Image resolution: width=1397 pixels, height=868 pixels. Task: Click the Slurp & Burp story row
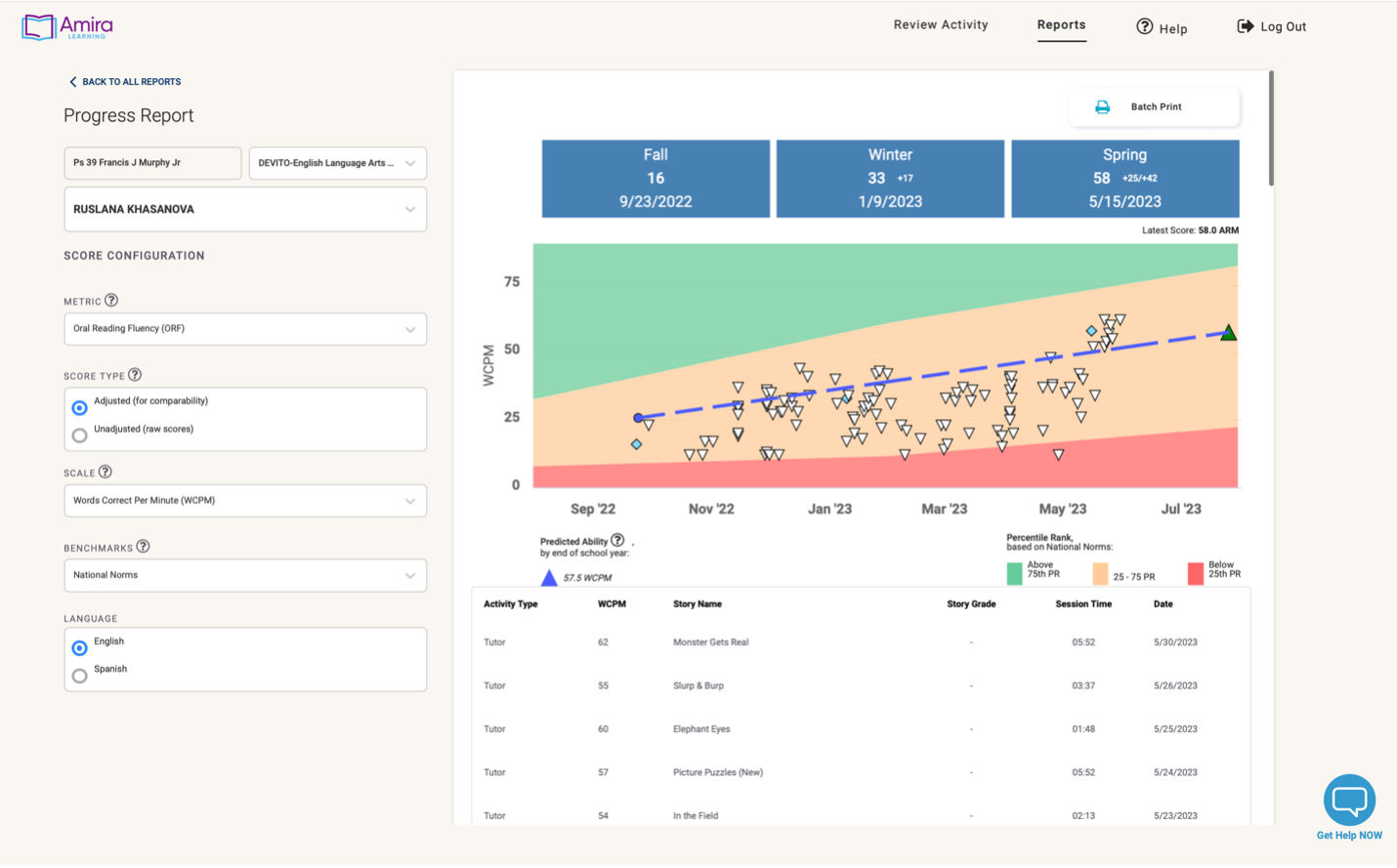point(861,685)
